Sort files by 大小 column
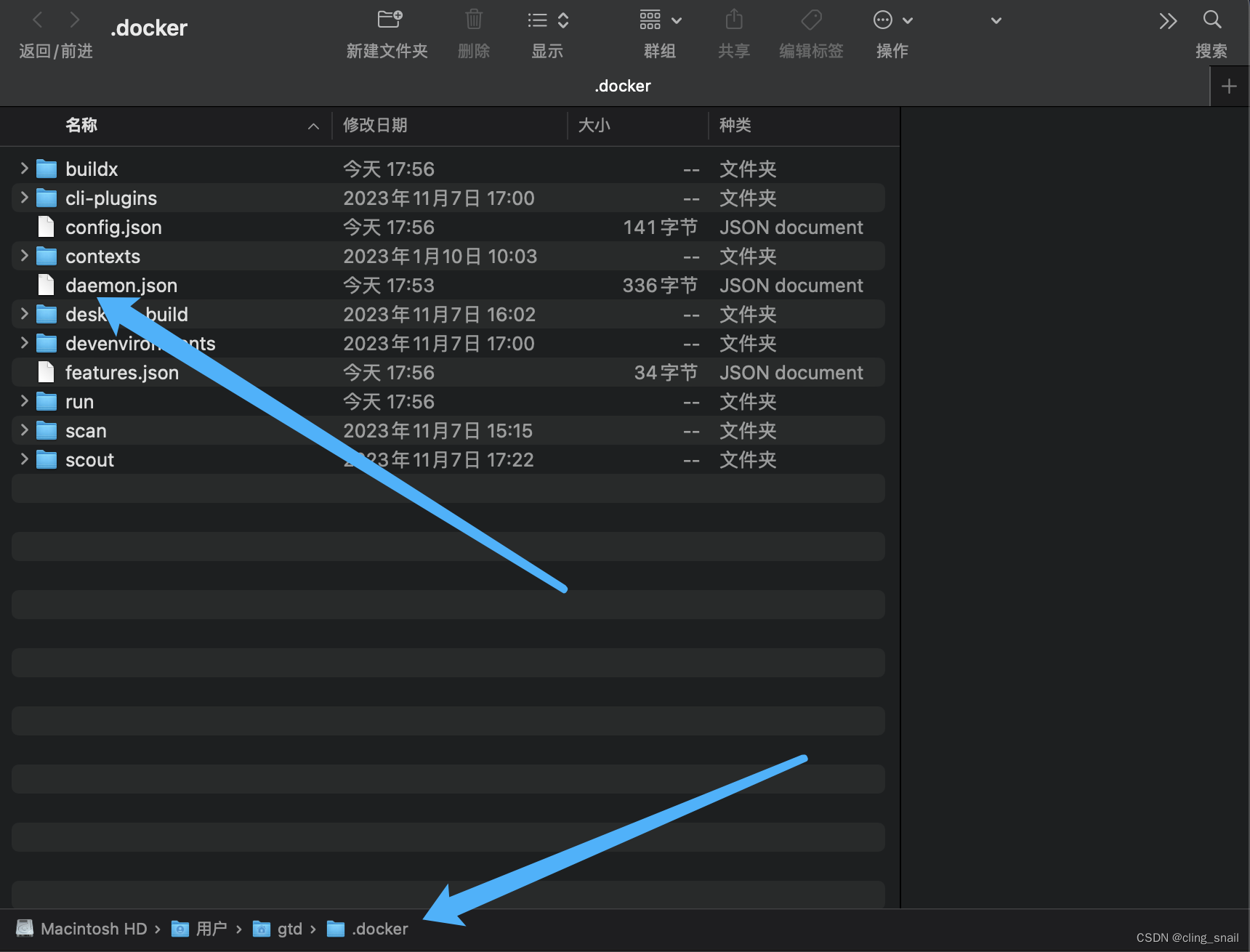Screen dimensions: 1250x952 pyautogui.click(x=595, y=125)
